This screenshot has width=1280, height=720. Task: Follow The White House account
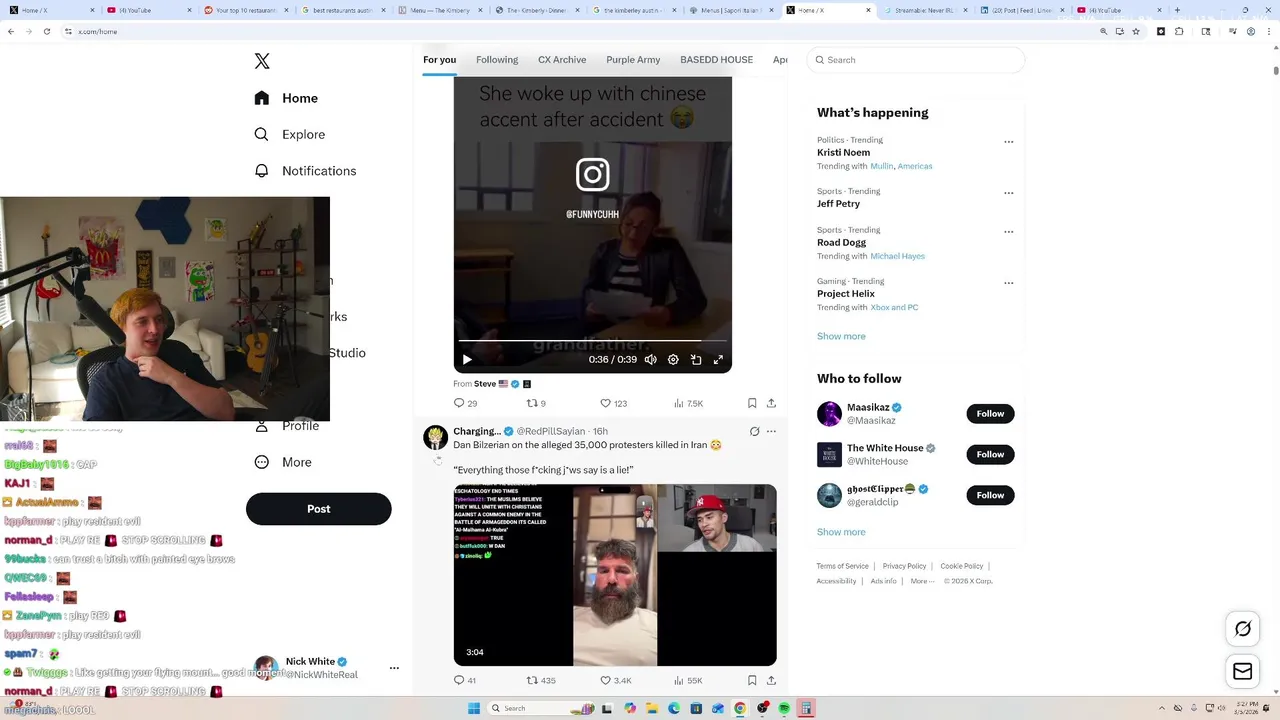click(990, 455)
